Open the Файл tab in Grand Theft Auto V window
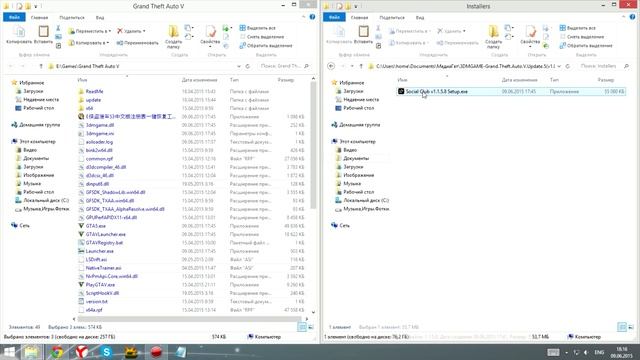This screenshot has width=640, height=360. tap(14, 17)
